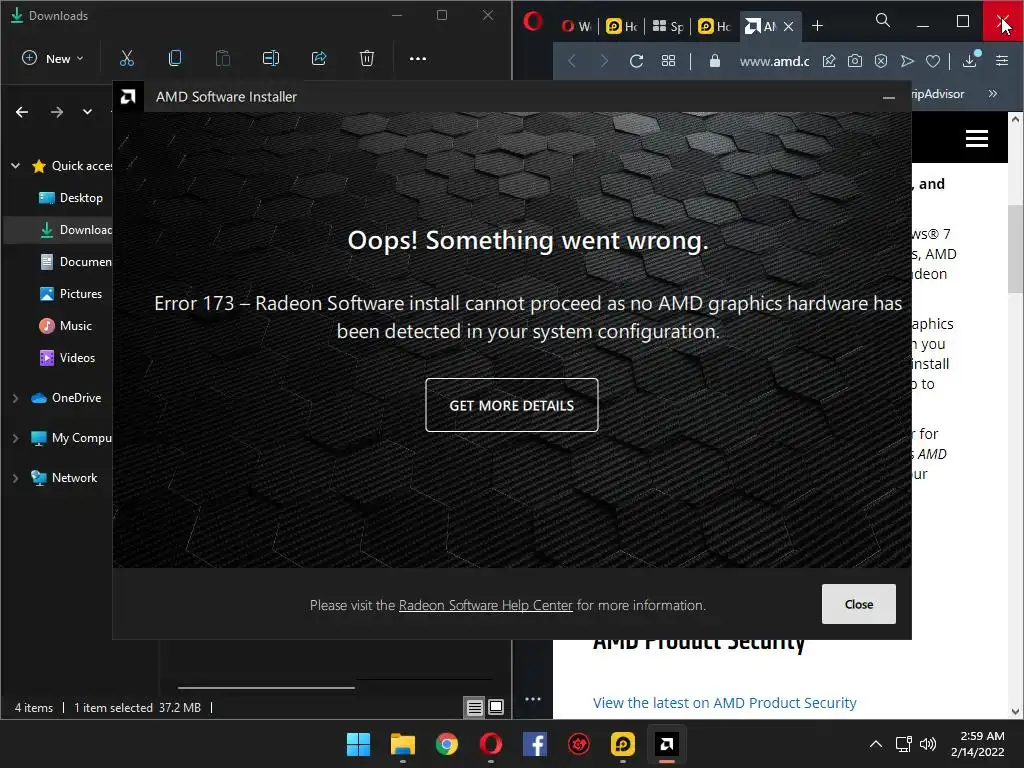1024x768 pixels.
Task: Open the New dropdown in File Explorer
Action: tap(53, 59)
